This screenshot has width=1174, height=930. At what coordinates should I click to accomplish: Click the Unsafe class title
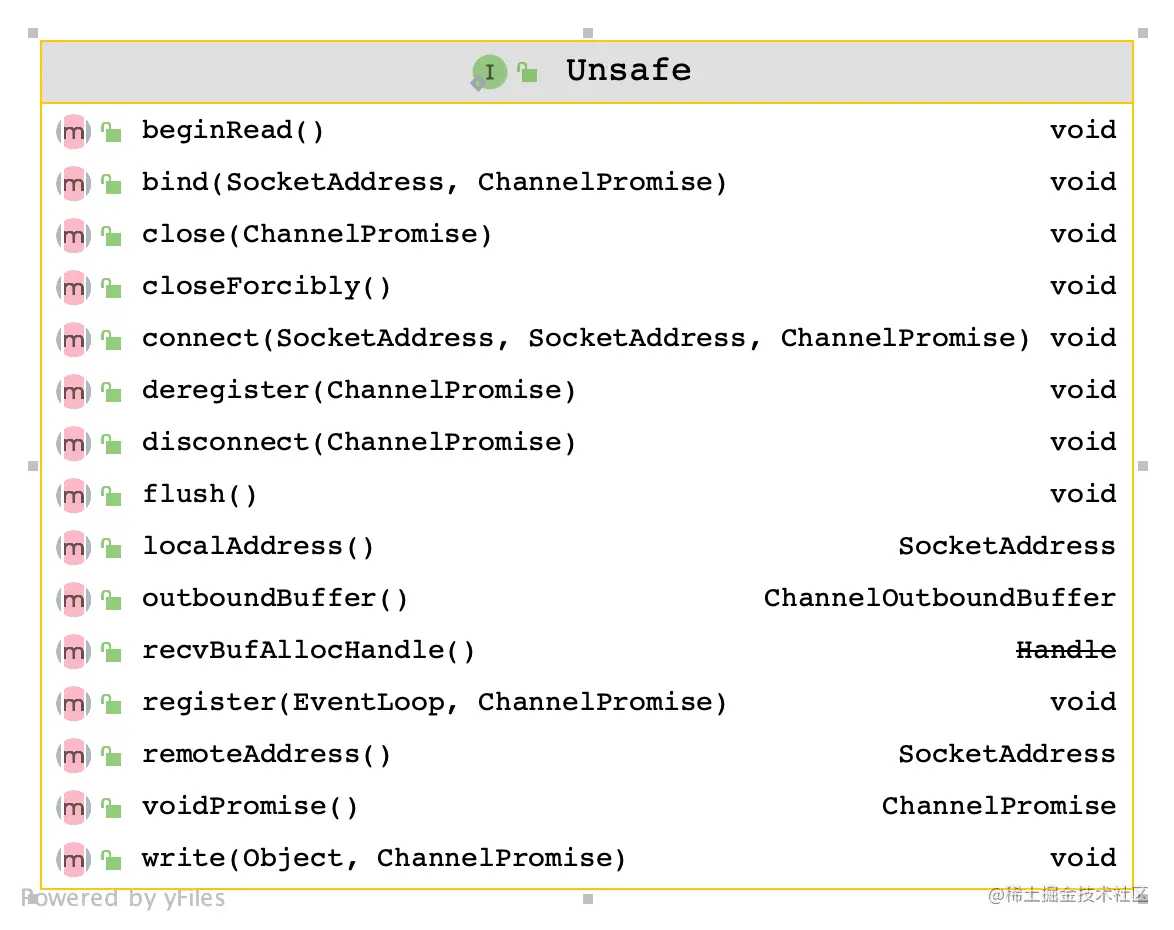628,71
